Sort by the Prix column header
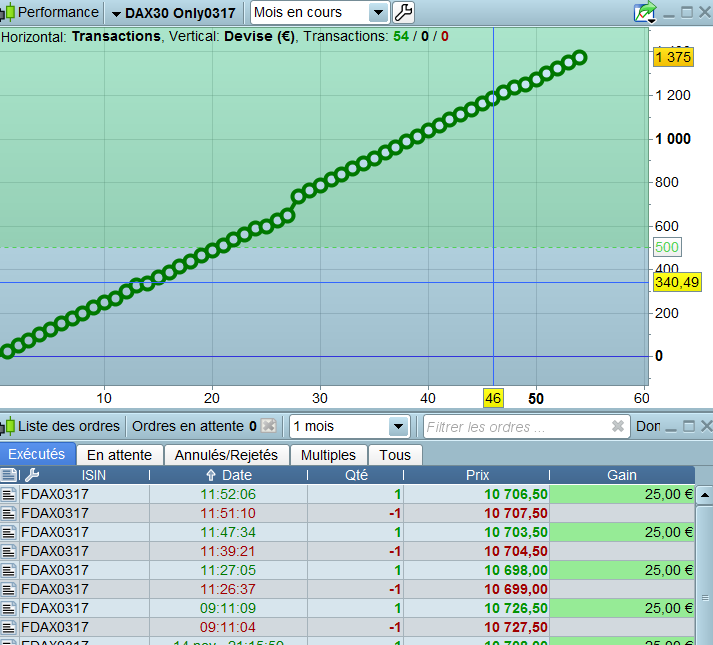Image resolution: width=713 pixels, height=645 pixels. pos(477,475)
